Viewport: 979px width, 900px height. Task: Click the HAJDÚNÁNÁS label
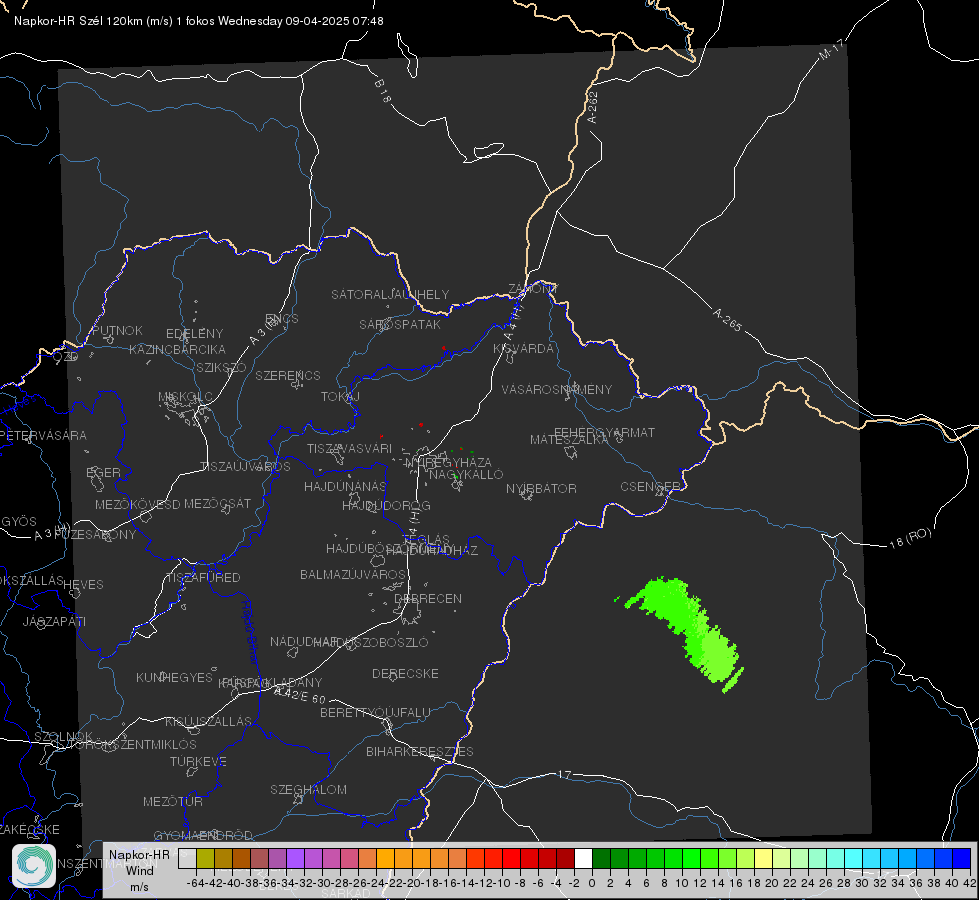pos(345,486)
